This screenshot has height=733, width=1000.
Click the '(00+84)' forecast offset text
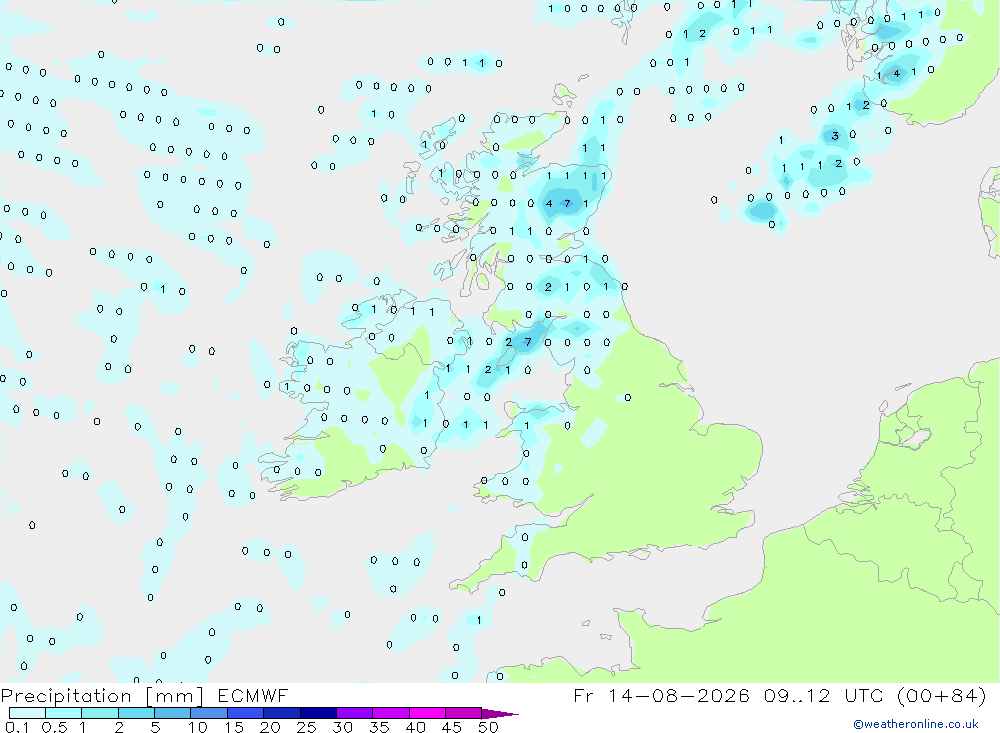941,695
